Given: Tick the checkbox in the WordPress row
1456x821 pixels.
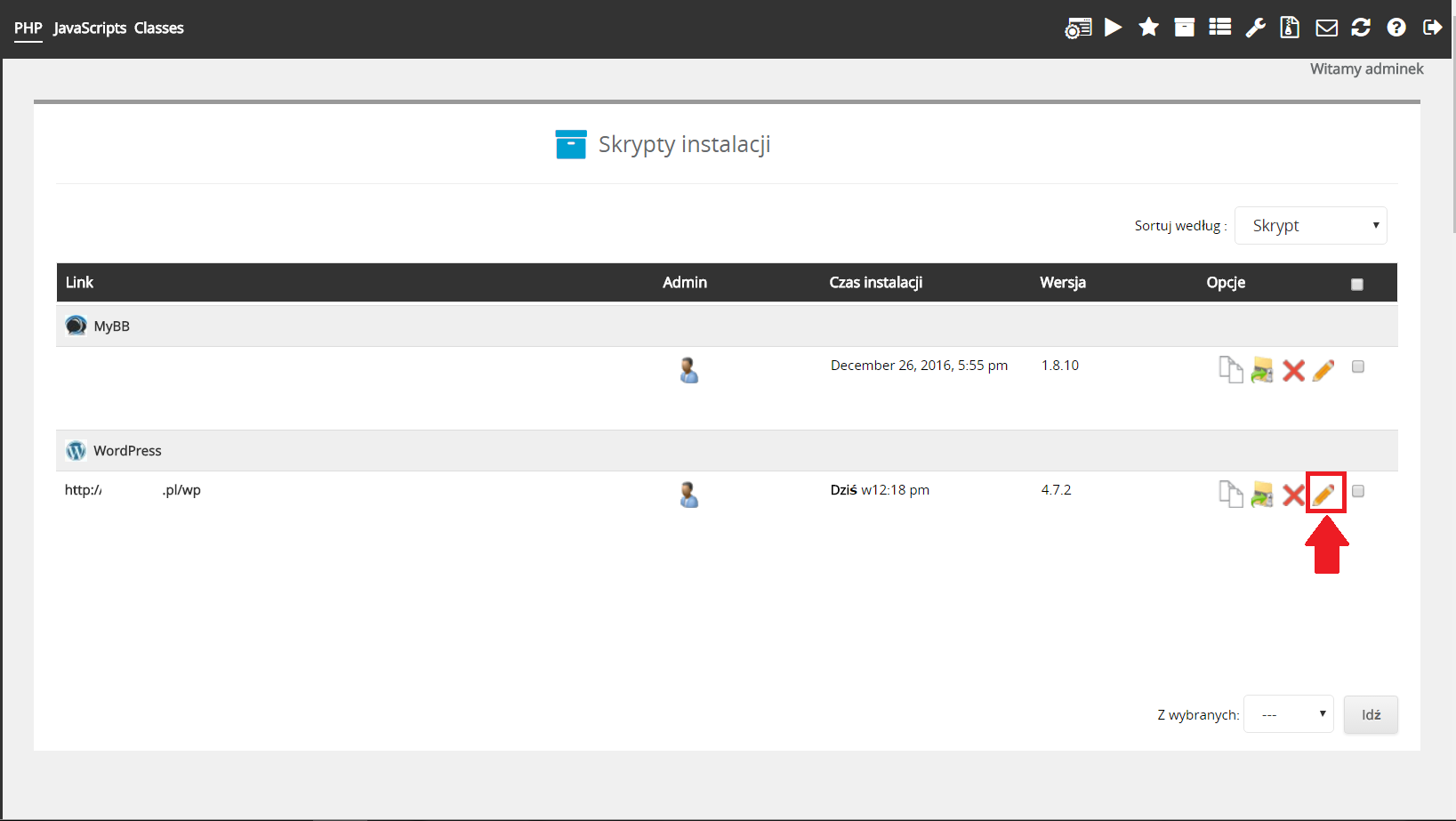Looking at the screenshot, I should 1357,491.
